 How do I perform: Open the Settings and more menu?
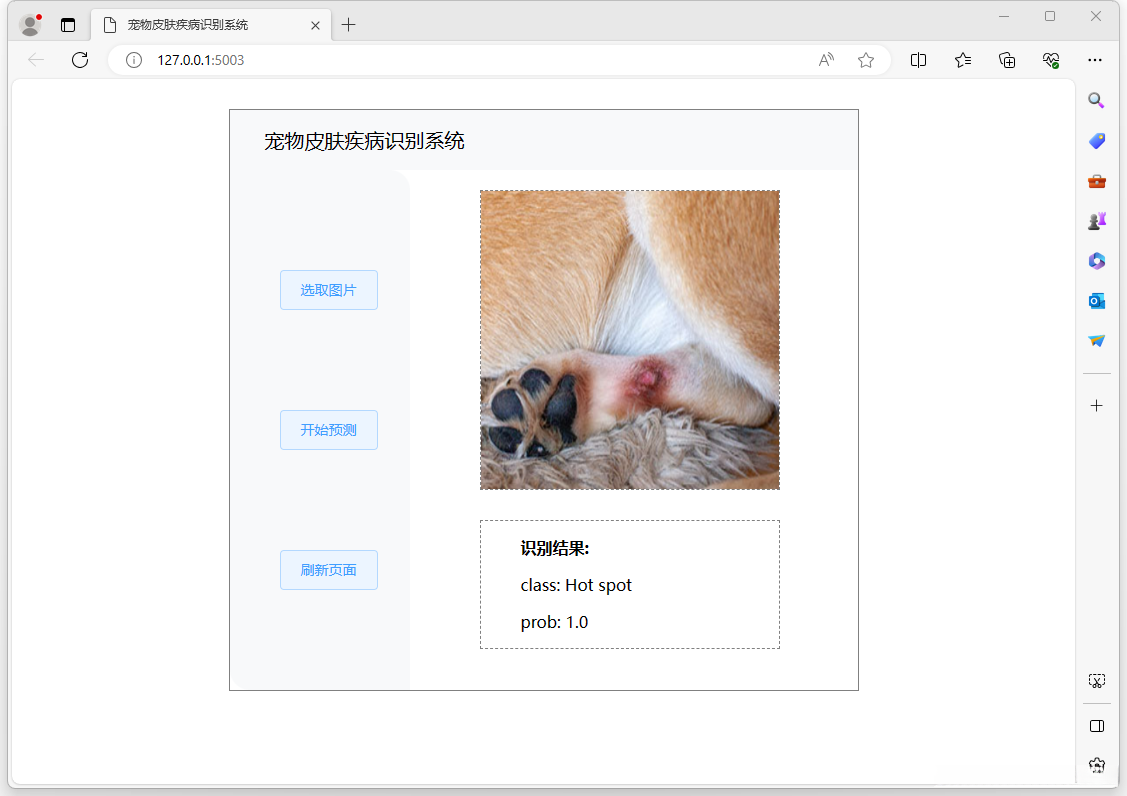point(1095,60)
